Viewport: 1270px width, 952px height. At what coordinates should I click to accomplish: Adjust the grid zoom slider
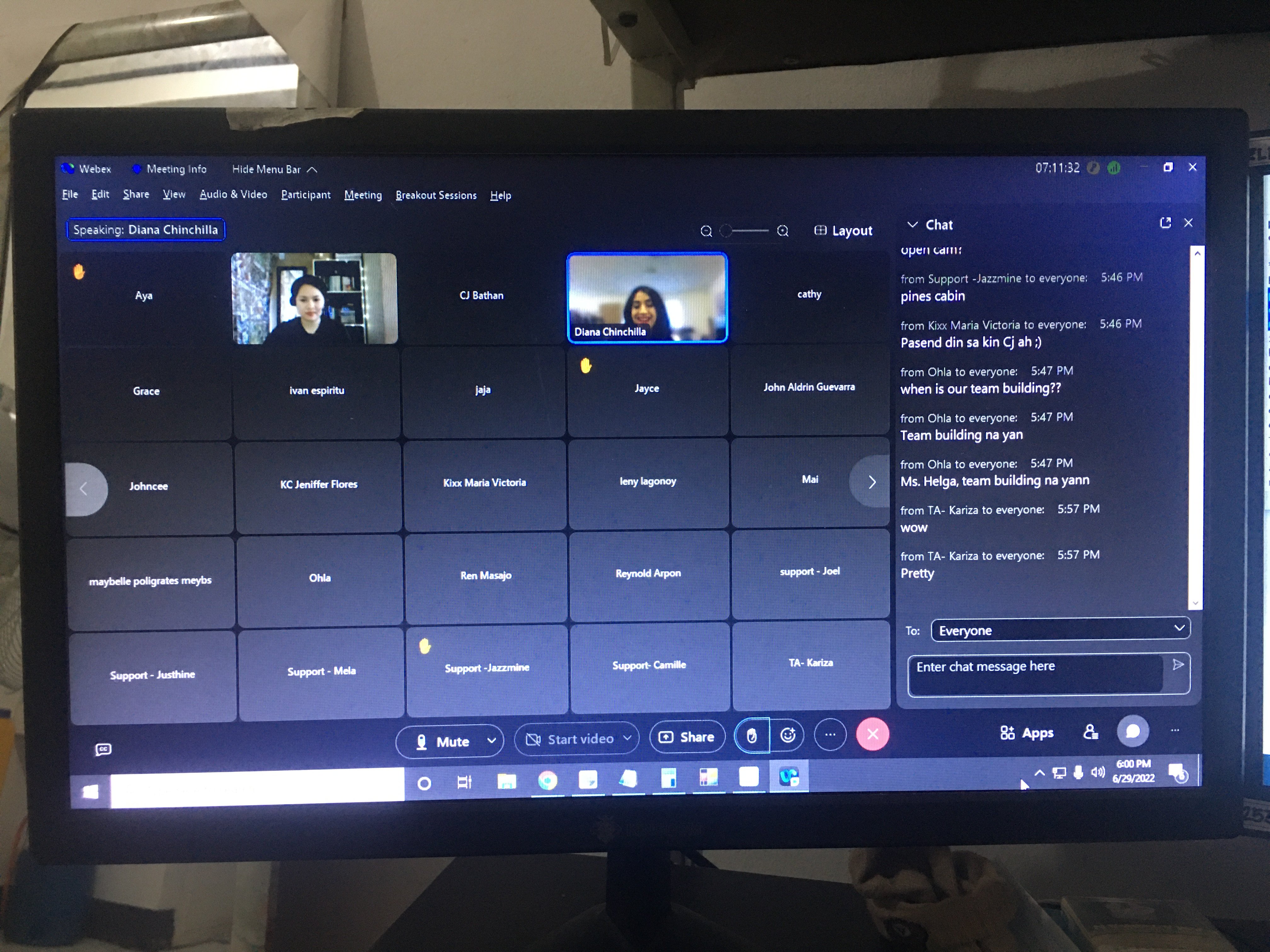coord(744,231)
